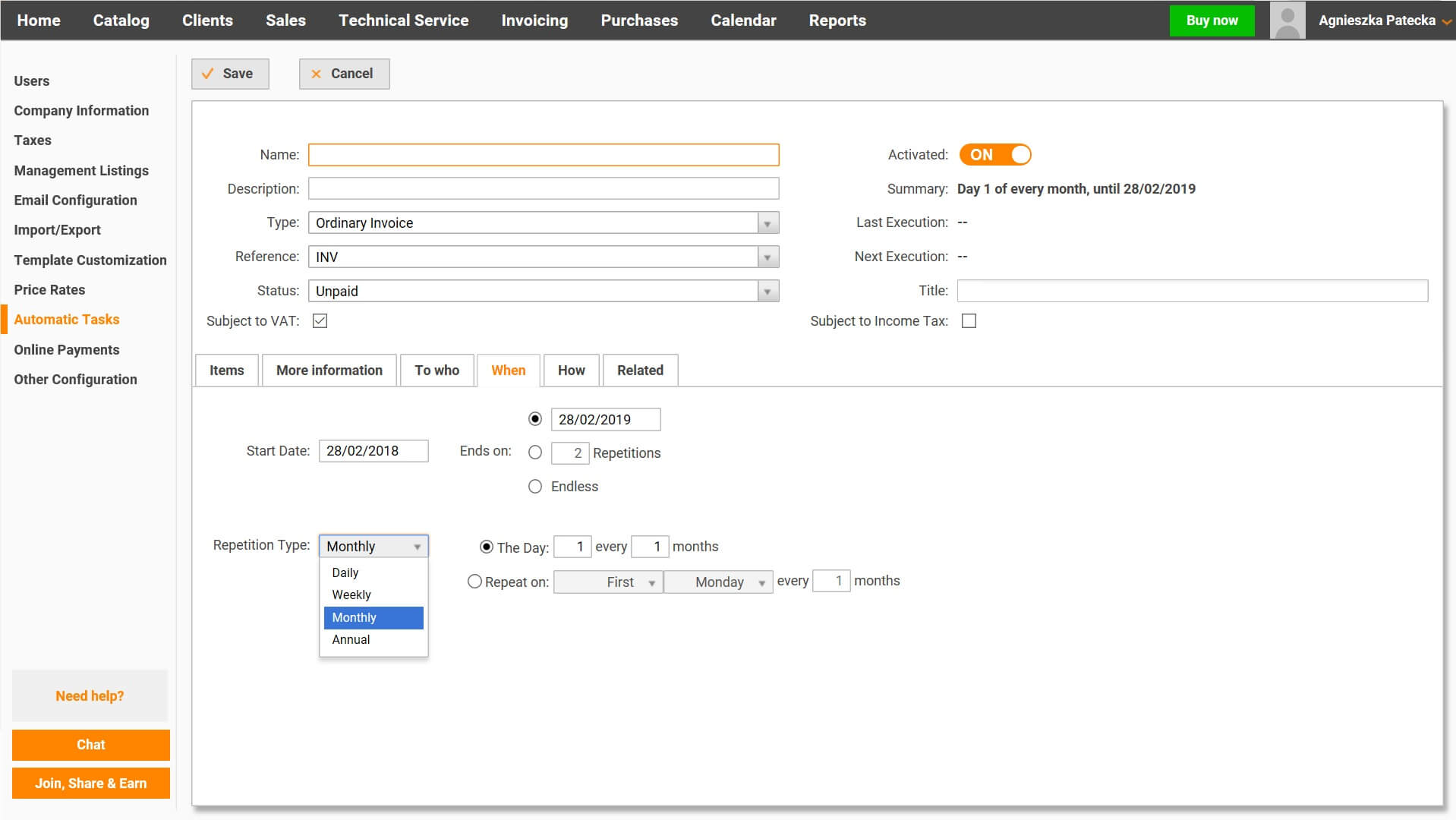The height and width of the screenshot is (820, 1456).
Task: Select the end date radio button
Action: click(x=535, y=419)
